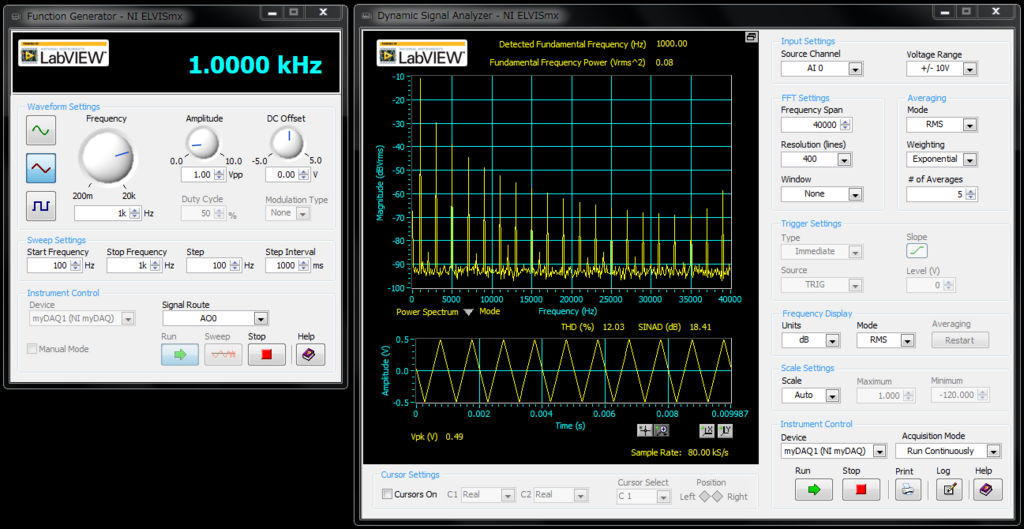
Task: Click the Function Generator Stop button
Action: click(266, 354)
